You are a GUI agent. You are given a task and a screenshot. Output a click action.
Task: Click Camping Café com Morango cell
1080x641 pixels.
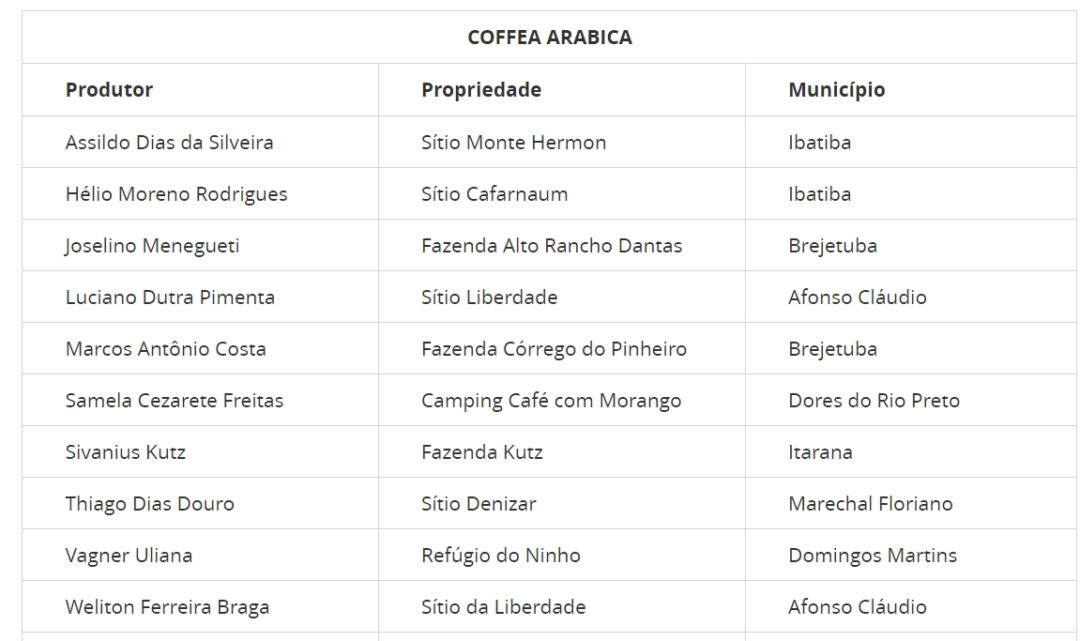pyautogui.click(x=551, y=401)
